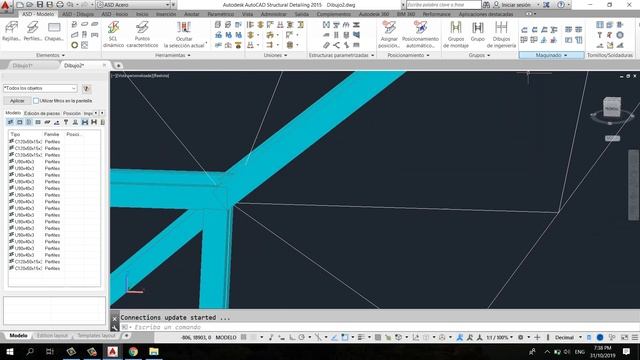Click the Autodesk Exchange X icon
The image size is (640, 360).
click(x=547, y=5)
